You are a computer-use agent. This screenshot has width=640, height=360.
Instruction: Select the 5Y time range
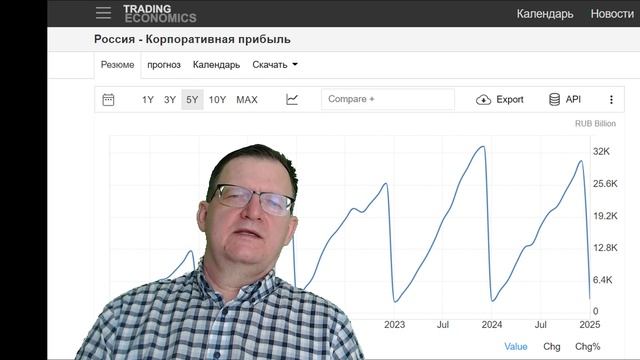(x=192, y=100)
